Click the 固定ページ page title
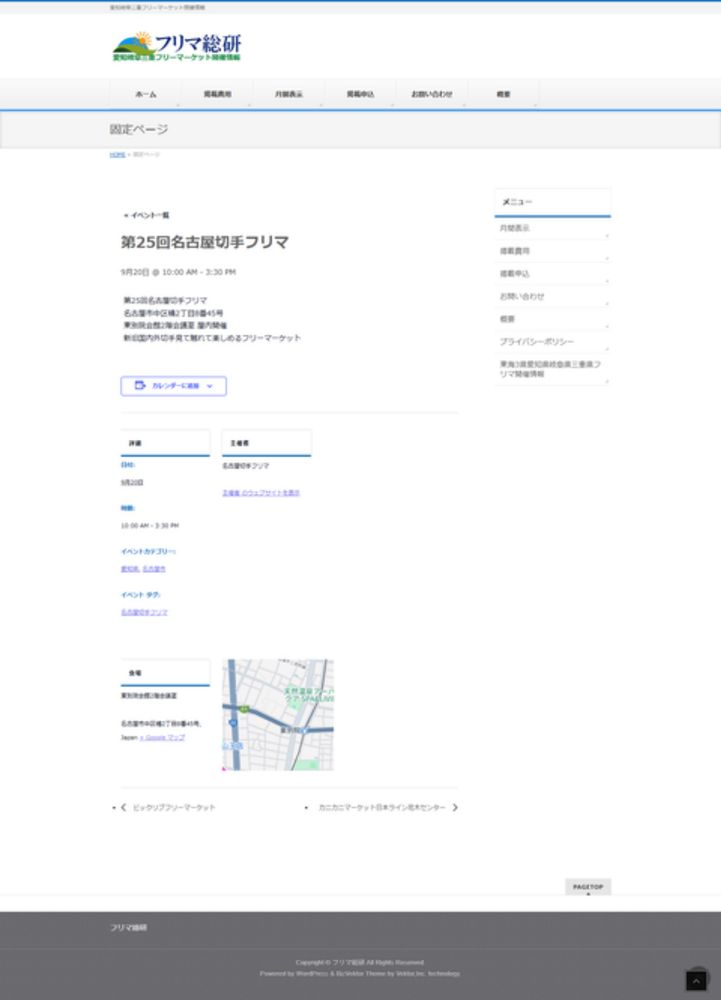721x1000 pixels. 139,129
